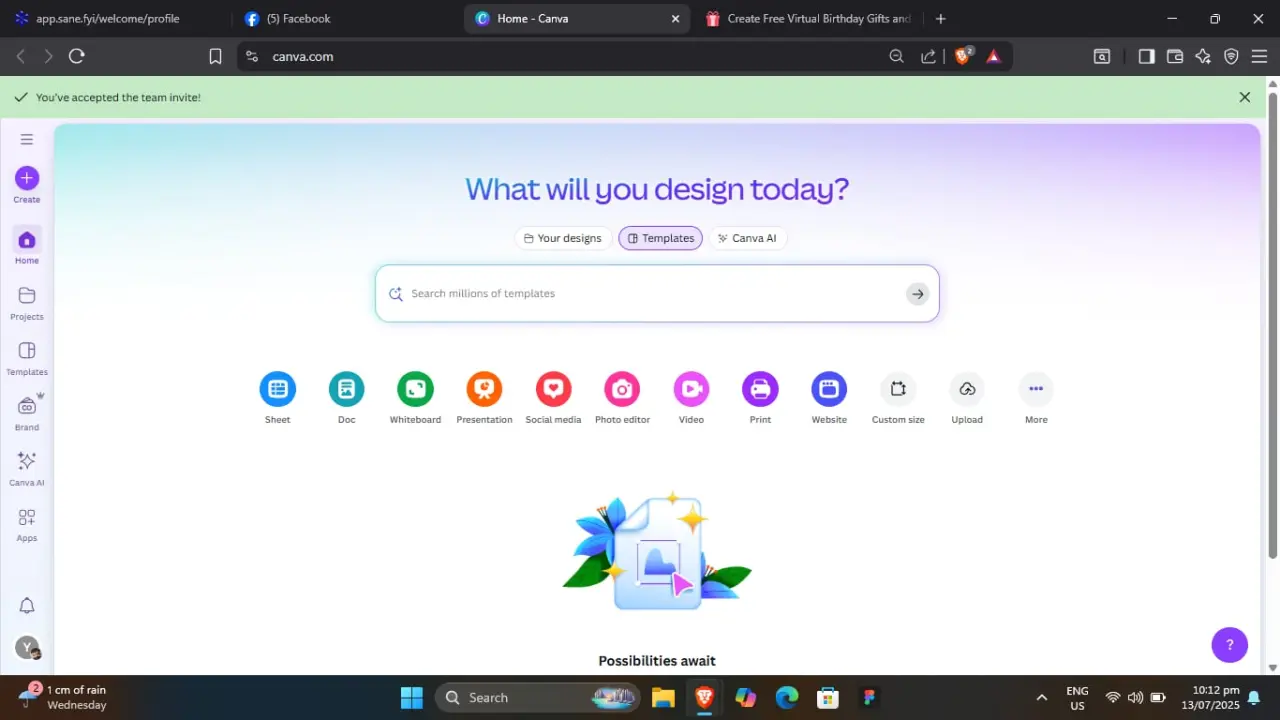
Task: Open Microsoft Store from the taskbar
Action: pos(827,697)
